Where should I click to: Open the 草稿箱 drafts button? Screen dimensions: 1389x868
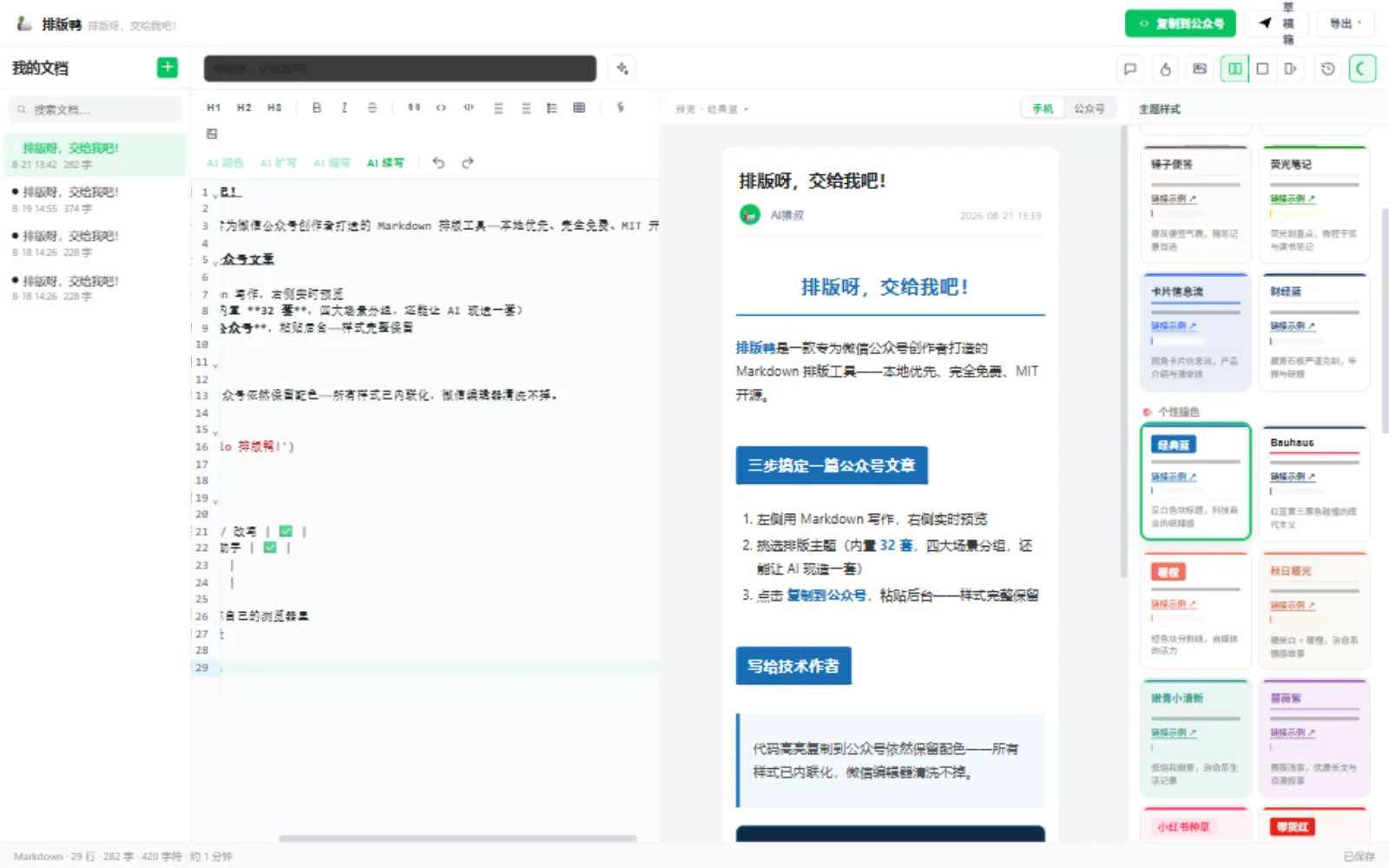coord(1276,23)
